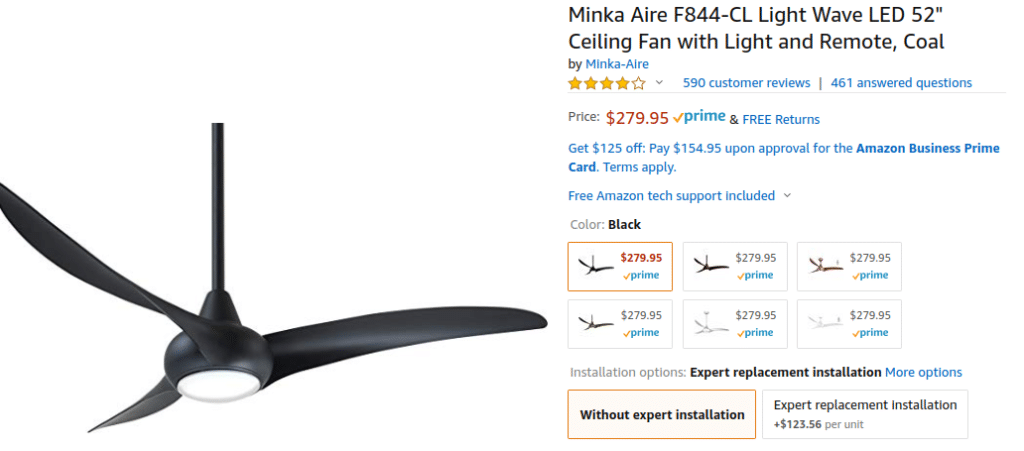Image resolution: width=1024 pixels, height=451 pixels.
Task: Select the highlighted Black fan color option
Action: point(620,266)
